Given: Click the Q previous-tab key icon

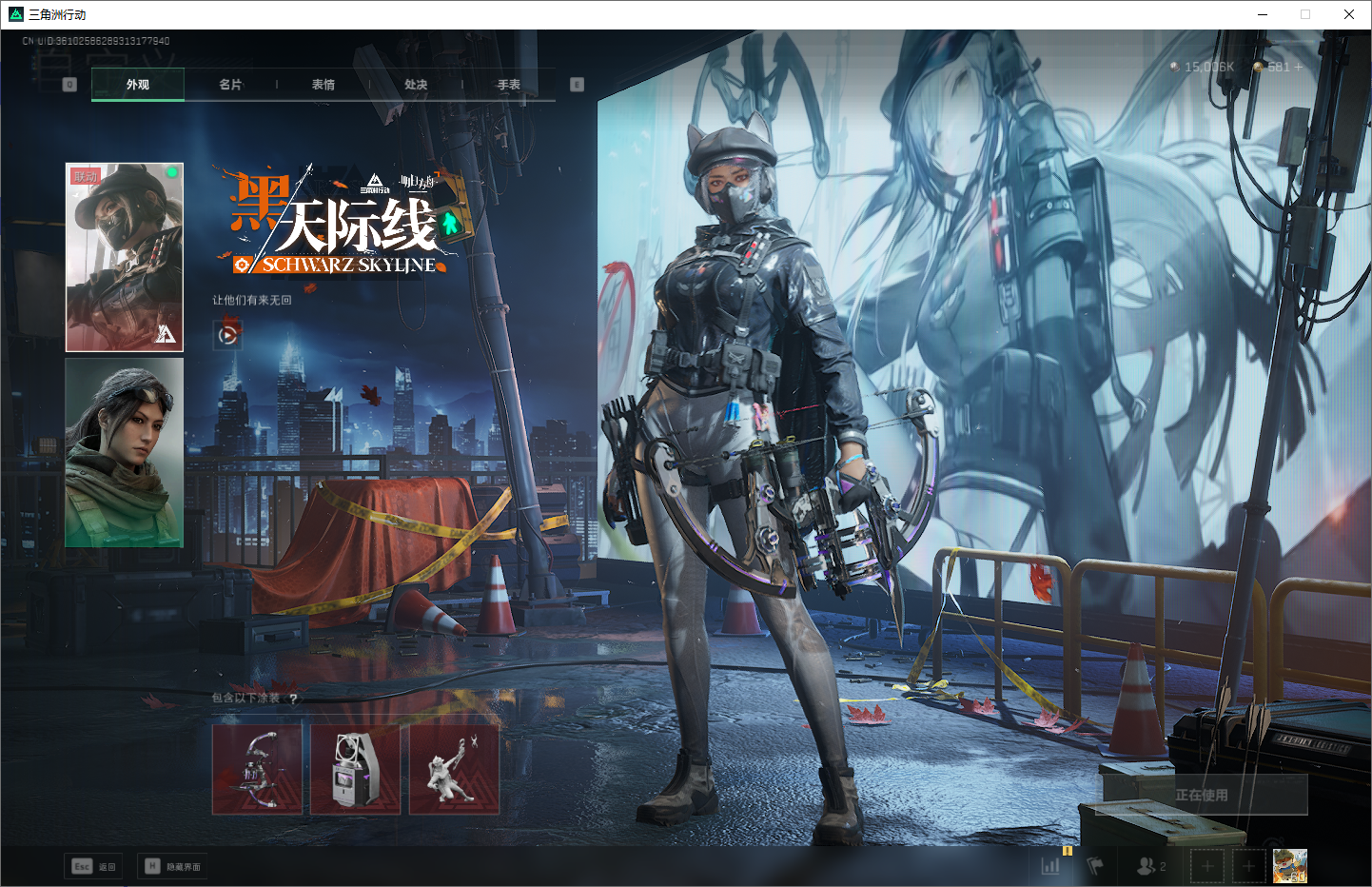Looking at the screenshot, I should pyautogui.click(x=69, y=85).
